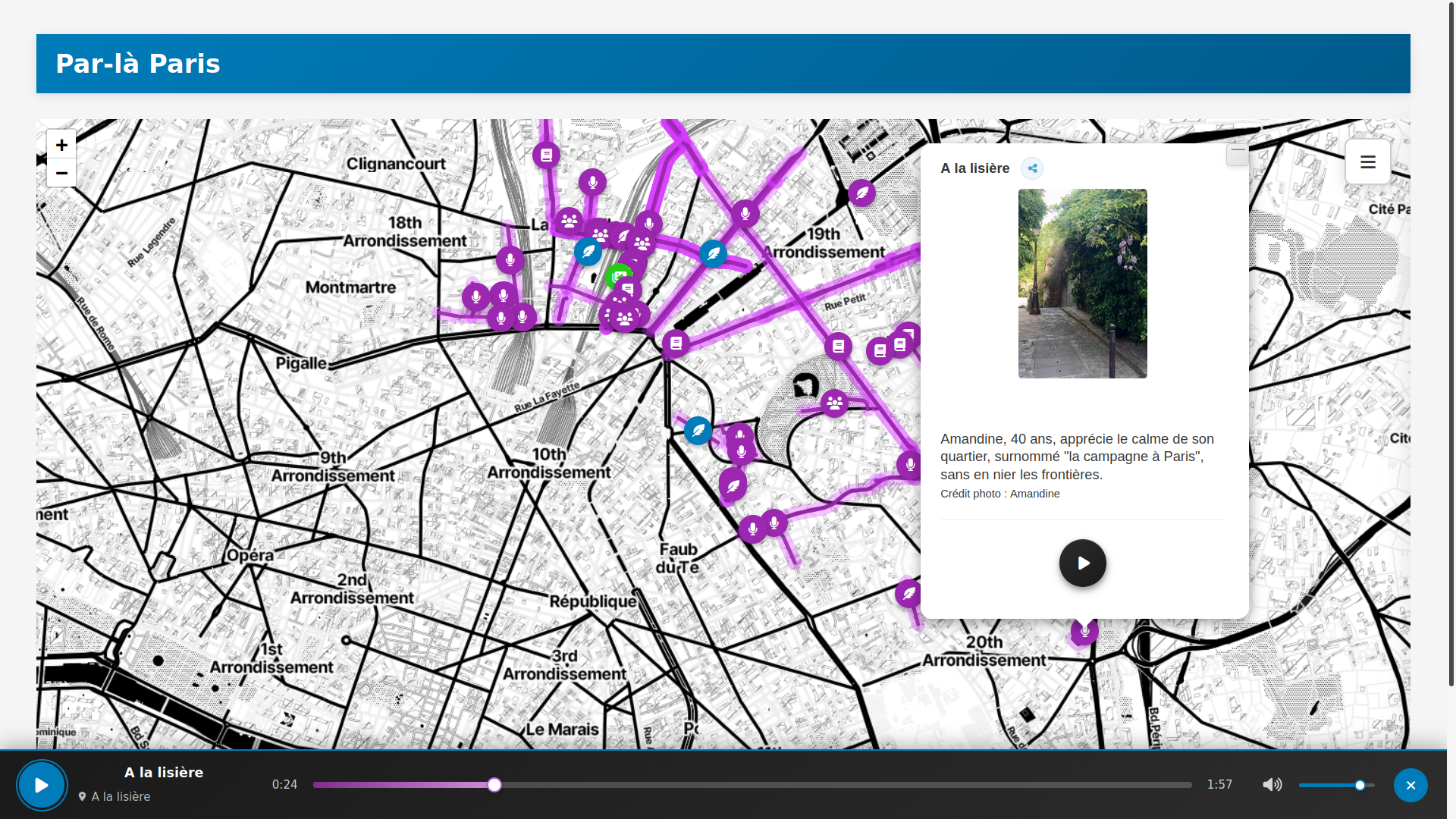
Task: Mute the audio with the speaker icon
Action: [1272, 785]
